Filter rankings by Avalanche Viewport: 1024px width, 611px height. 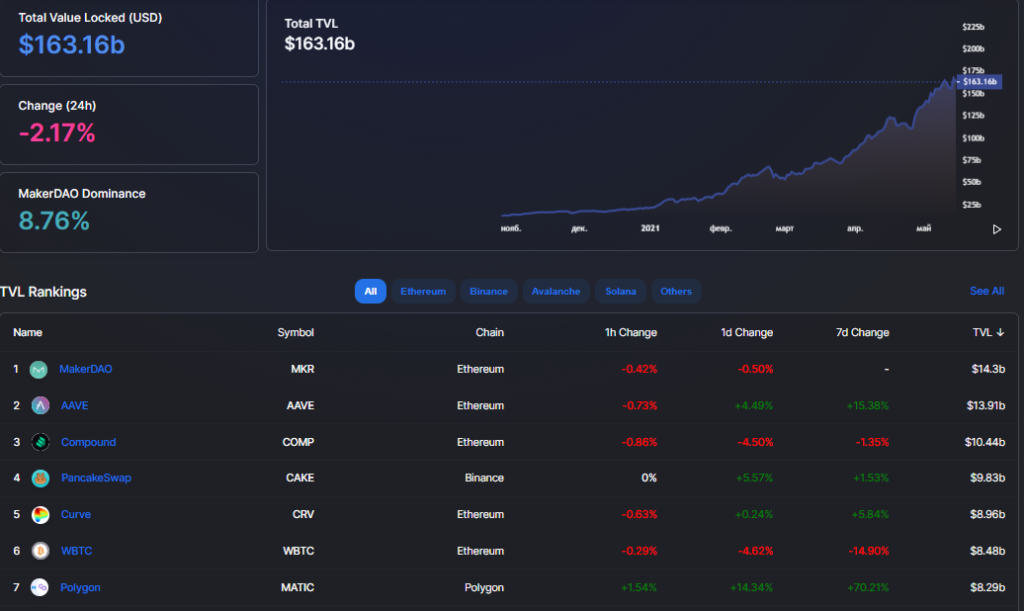point(556,291)
